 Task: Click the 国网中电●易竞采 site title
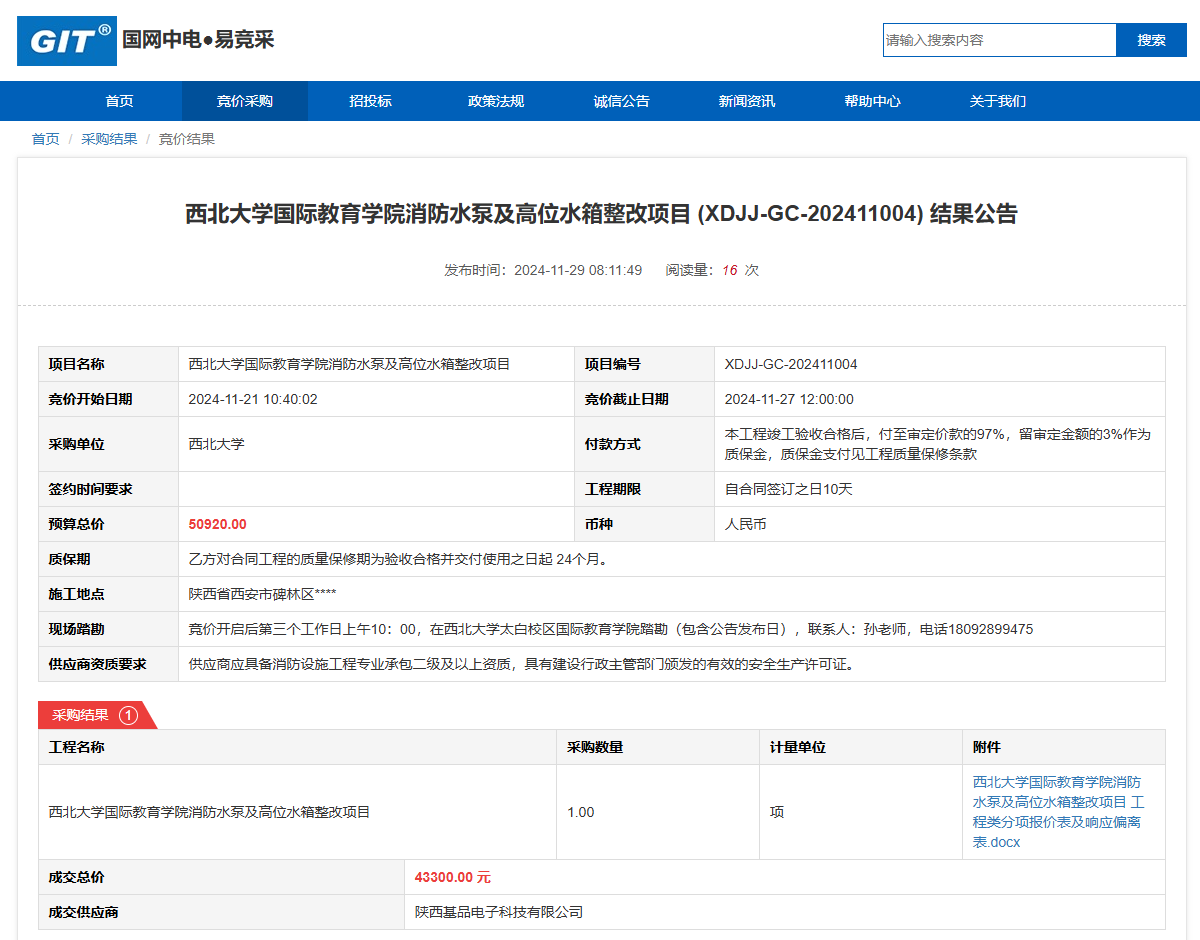[x=198, y=40]
